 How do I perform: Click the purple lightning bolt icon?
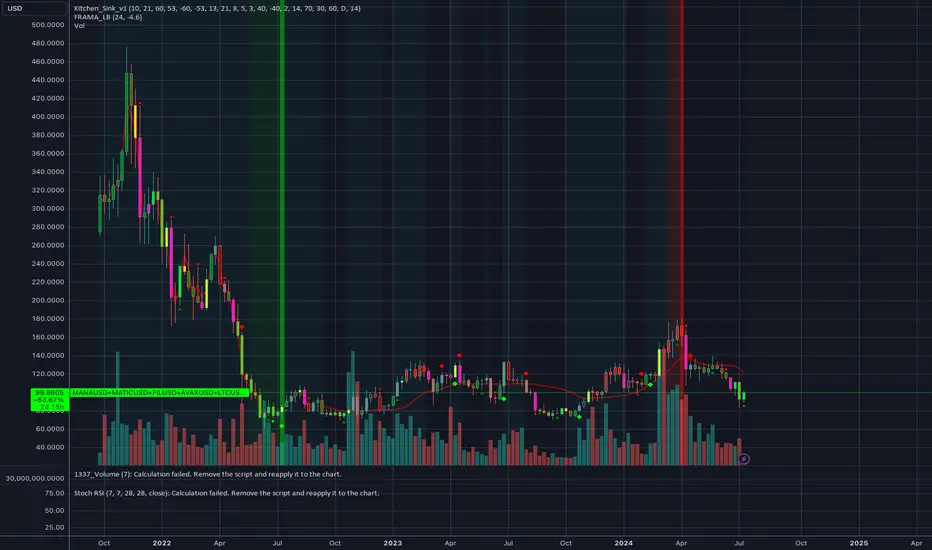coord(744,459)
